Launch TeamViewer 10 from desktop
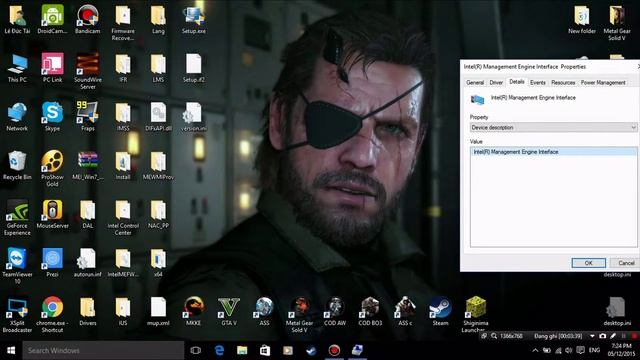Screen dimensions: 640x360 pyautogui.click(x=17, y=265)
